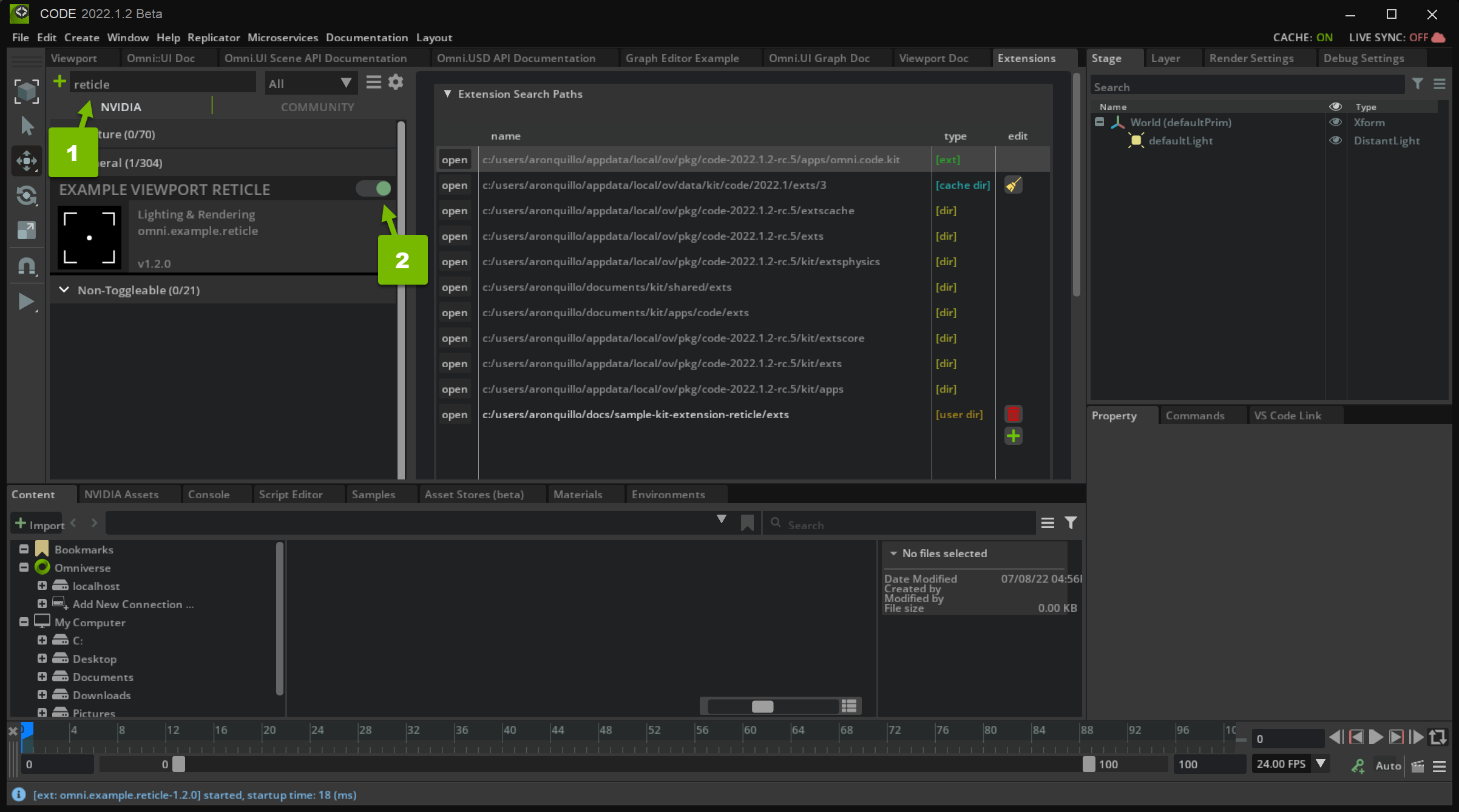Click timeline Play forward control
Screen dimensions: 1459x812
[x=1376, y=737]
